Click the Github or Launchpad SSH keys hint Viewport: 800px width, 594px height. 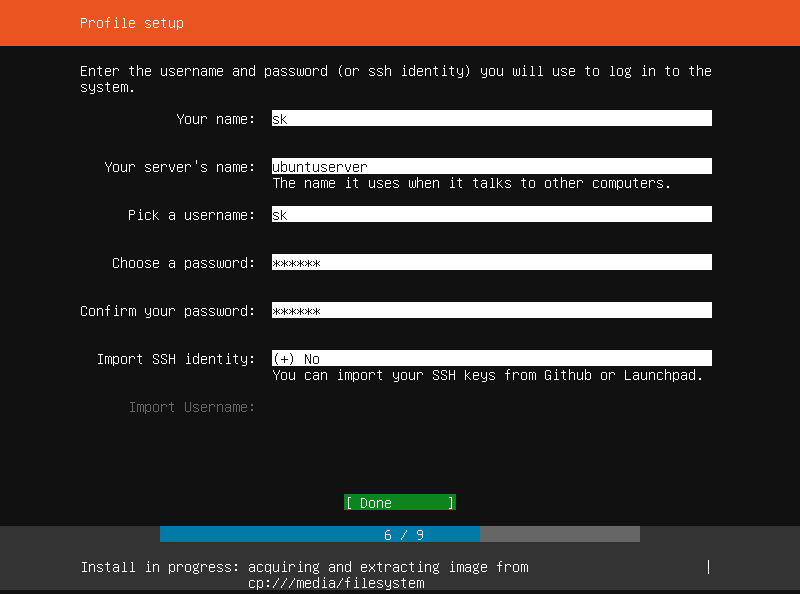coord(487,375)
